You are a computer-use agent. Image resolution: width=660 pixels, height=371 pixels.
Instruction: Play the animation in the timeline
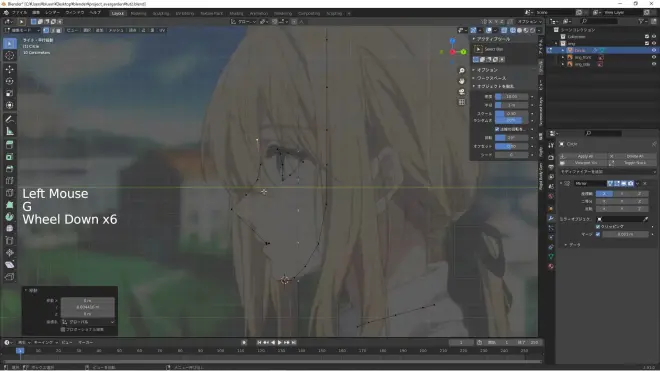point(280,343)
